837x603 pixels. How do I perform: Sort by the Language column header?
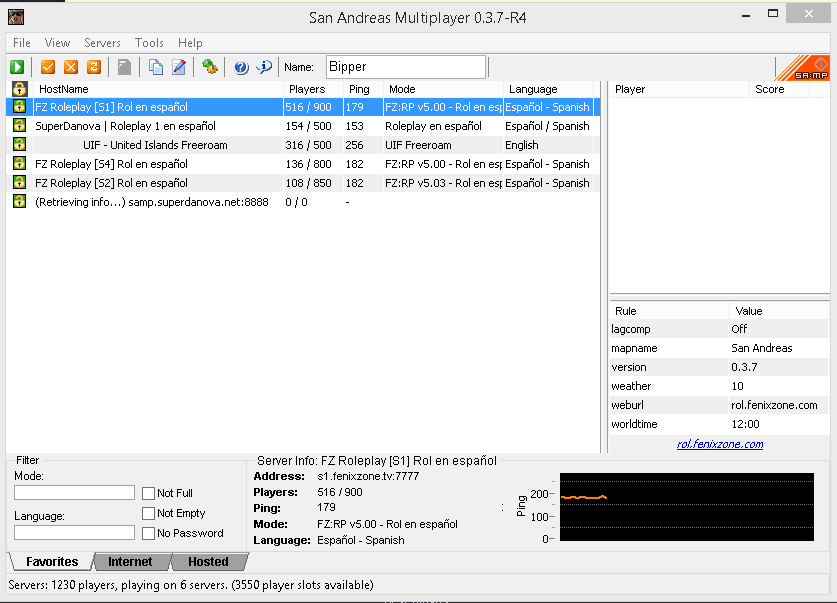(548, 89)
